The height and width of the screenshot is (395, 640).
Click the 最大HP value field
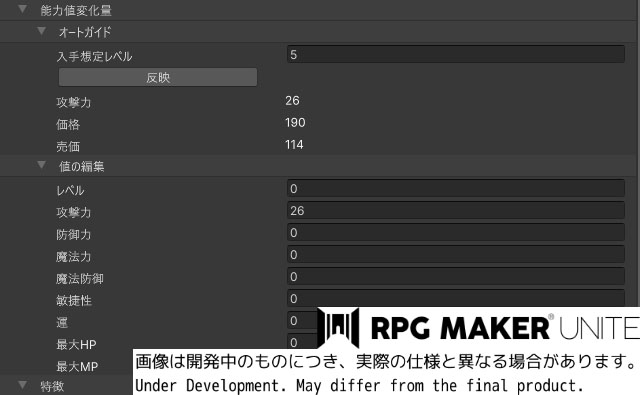coord(302,342)
